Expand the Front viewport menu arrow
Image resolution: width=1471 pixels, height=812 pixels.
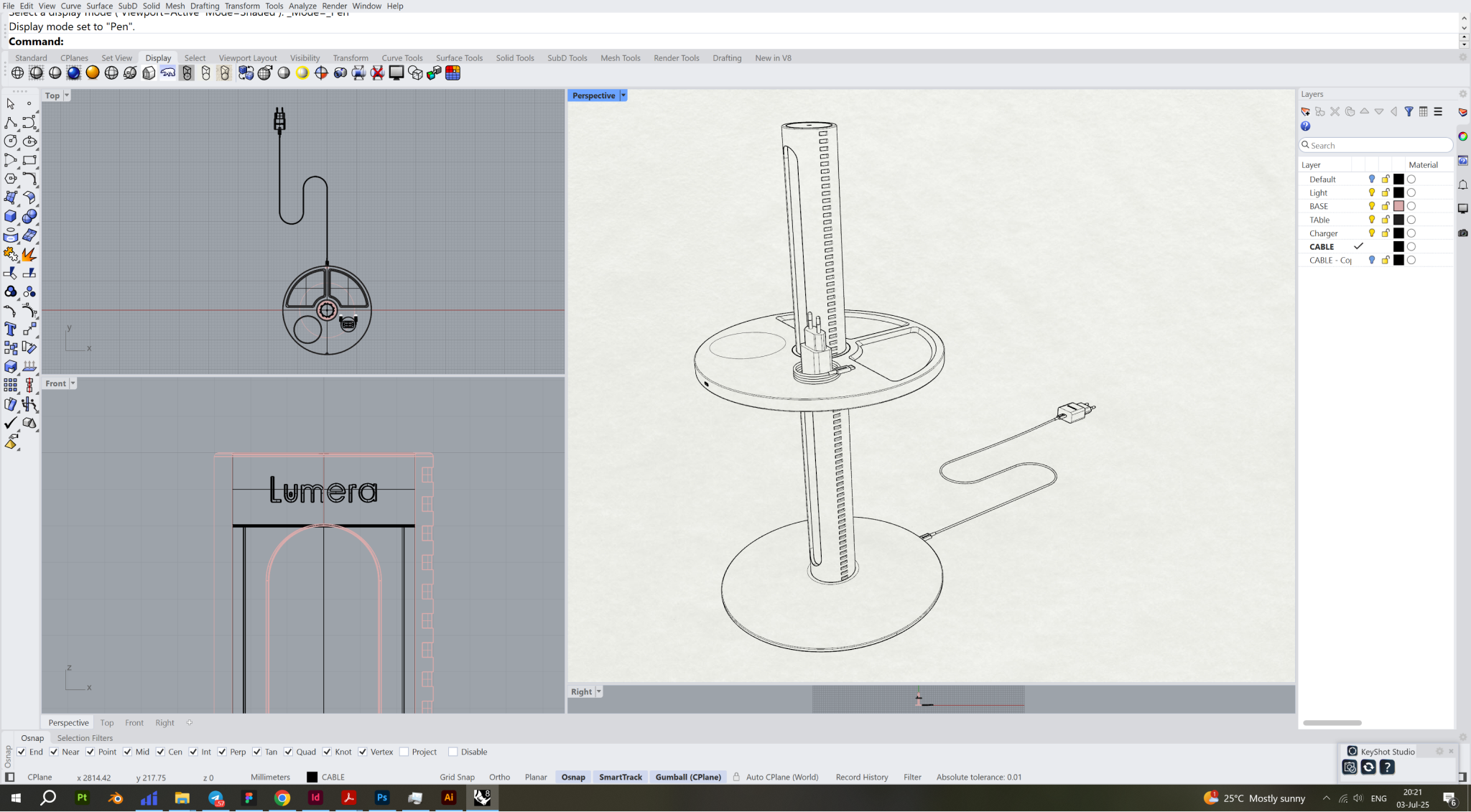[x=73, y=383]
